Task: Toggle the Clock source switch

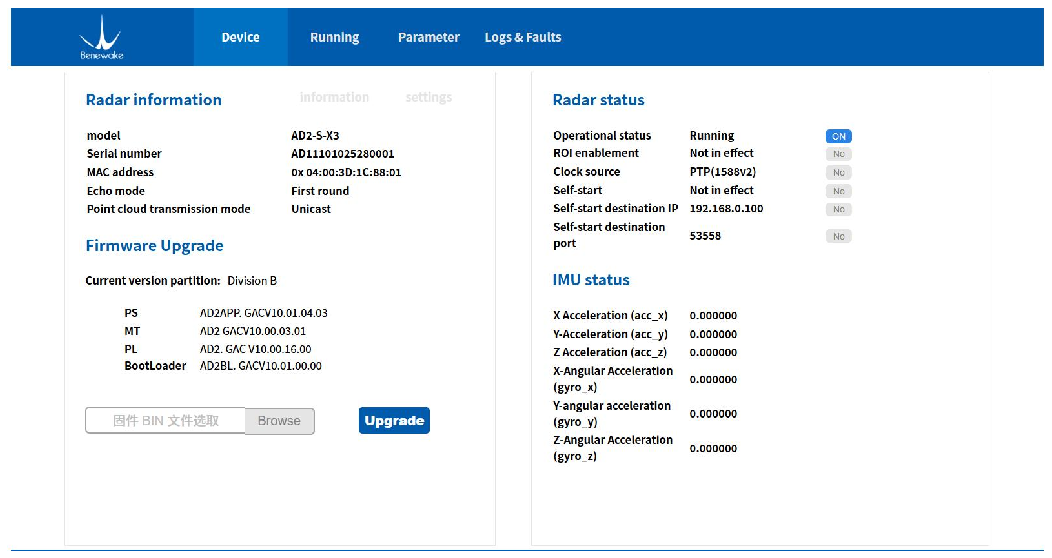Action: 839,172
